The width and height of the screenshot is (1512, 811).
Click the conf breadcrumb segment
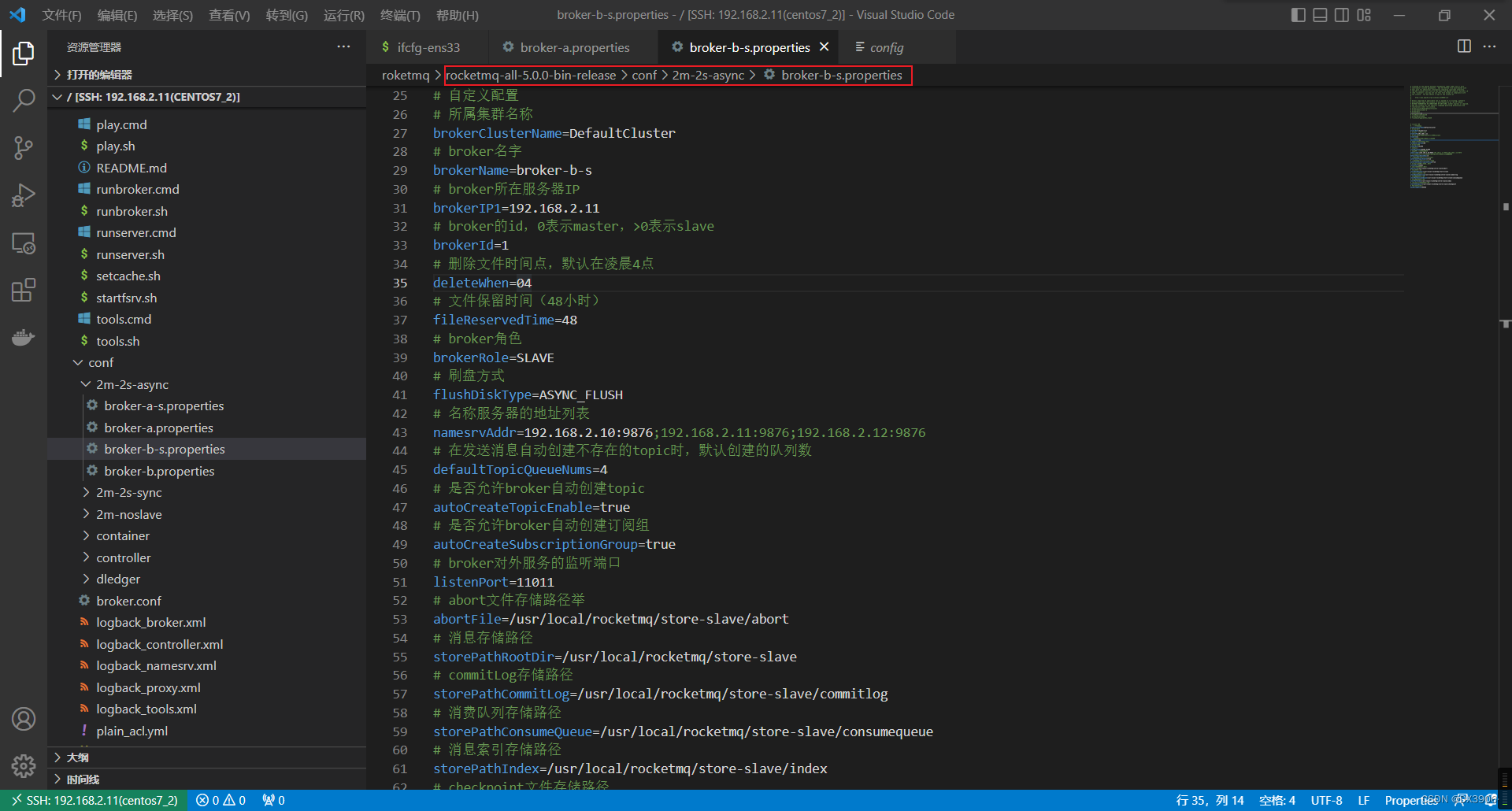coord(644,75)
